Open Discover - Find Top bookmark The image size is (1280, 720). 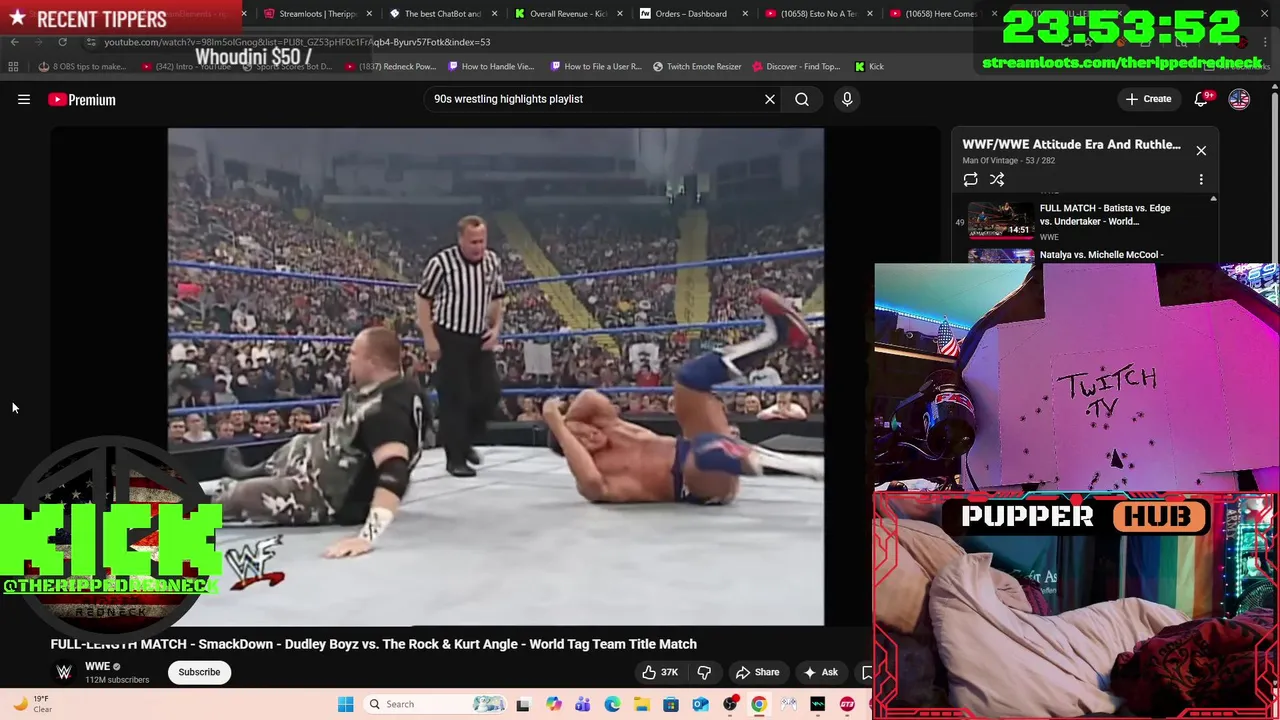(x=796, y=67)
